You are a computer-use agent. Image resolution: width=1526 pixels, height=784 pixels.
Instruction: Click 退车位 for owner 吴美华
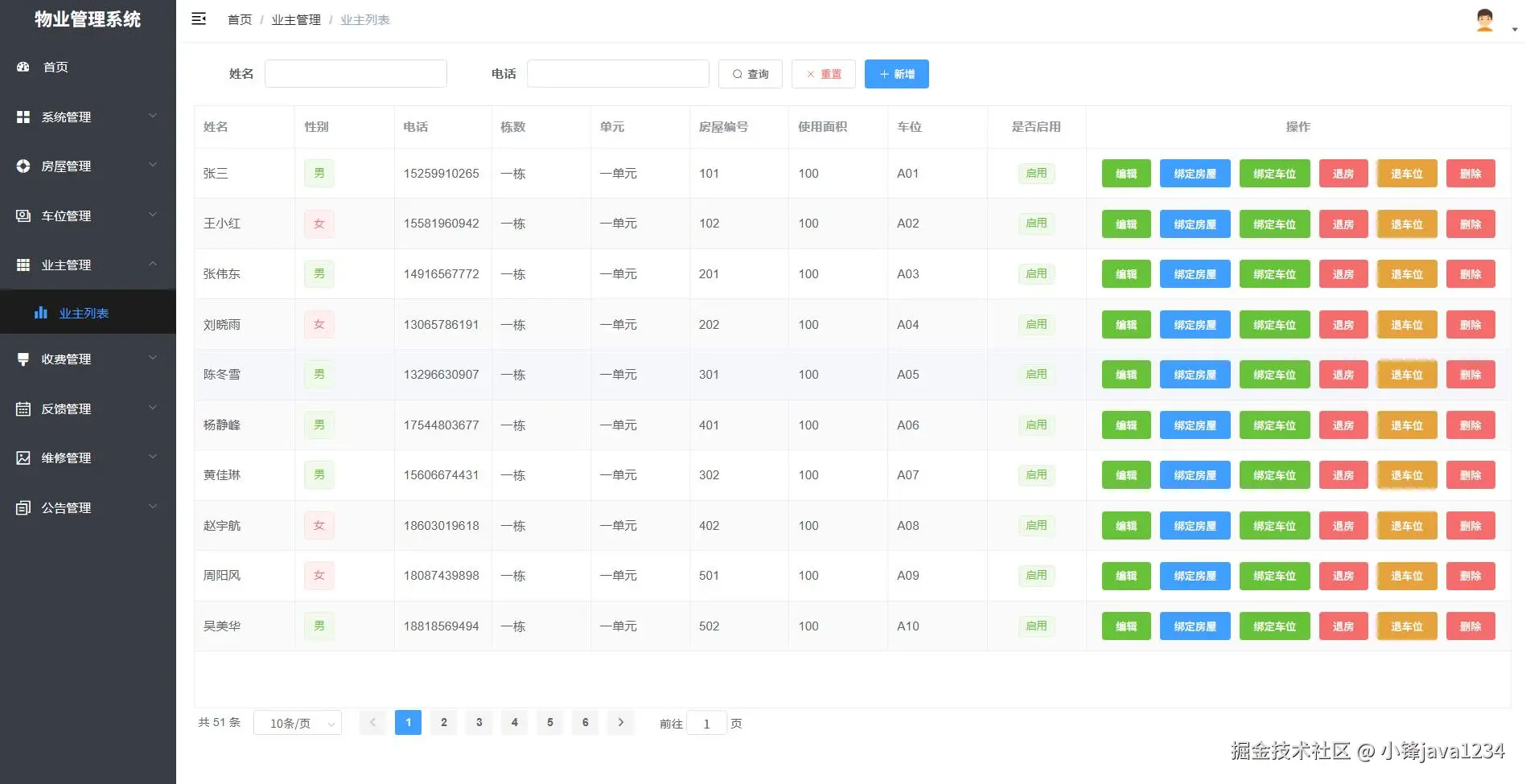click(x=1407, y=626)
